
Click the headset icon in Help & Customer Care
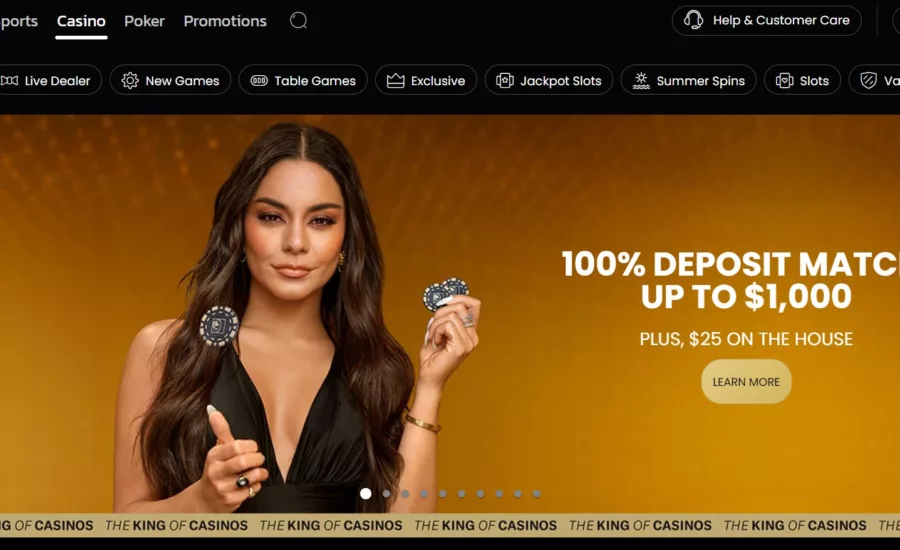coord(693,20)
